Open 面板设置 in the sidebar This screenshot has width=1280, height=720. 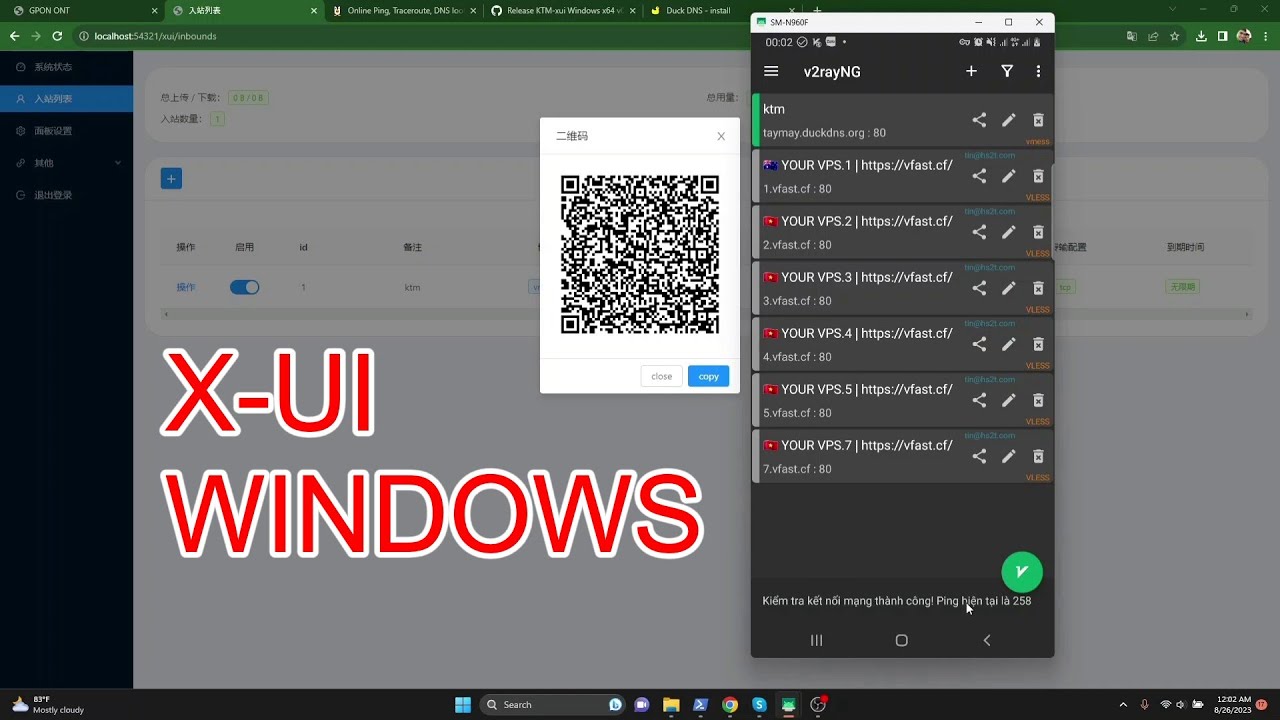pos(66,131)
